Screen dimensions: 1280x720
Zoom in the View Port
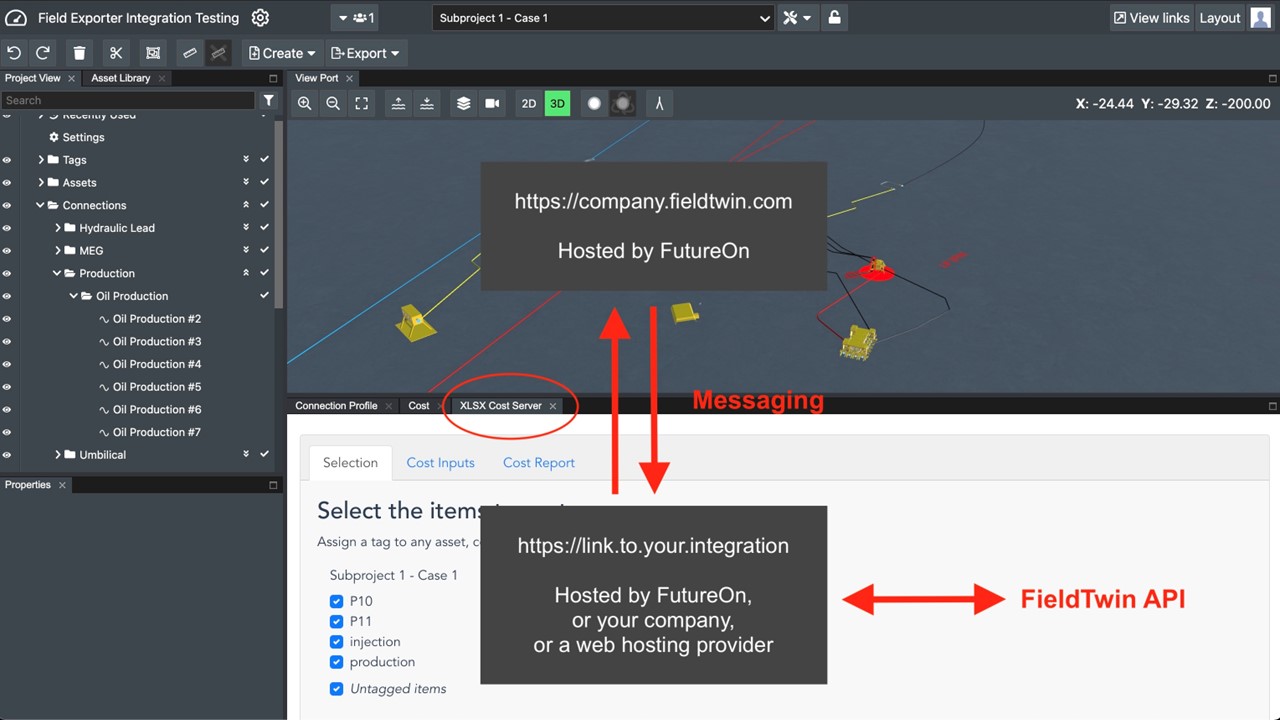coord(304,103)
